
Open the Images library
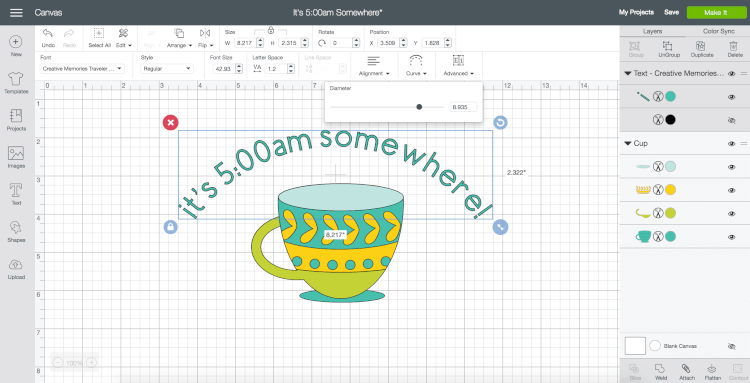click(x=16, y=153)
